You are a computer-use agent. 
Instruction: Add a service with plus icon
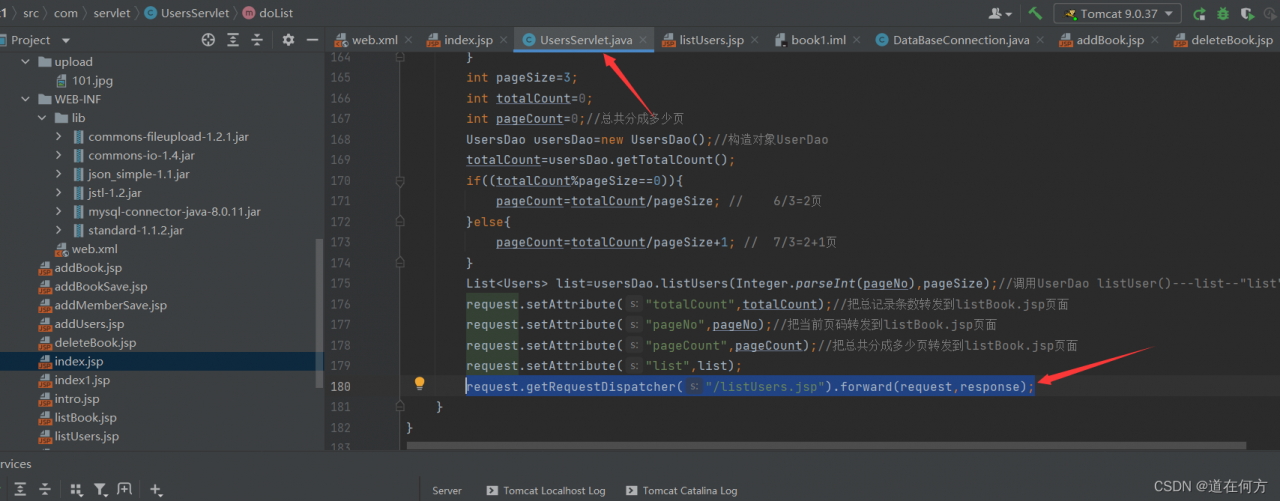pos(156,490)
